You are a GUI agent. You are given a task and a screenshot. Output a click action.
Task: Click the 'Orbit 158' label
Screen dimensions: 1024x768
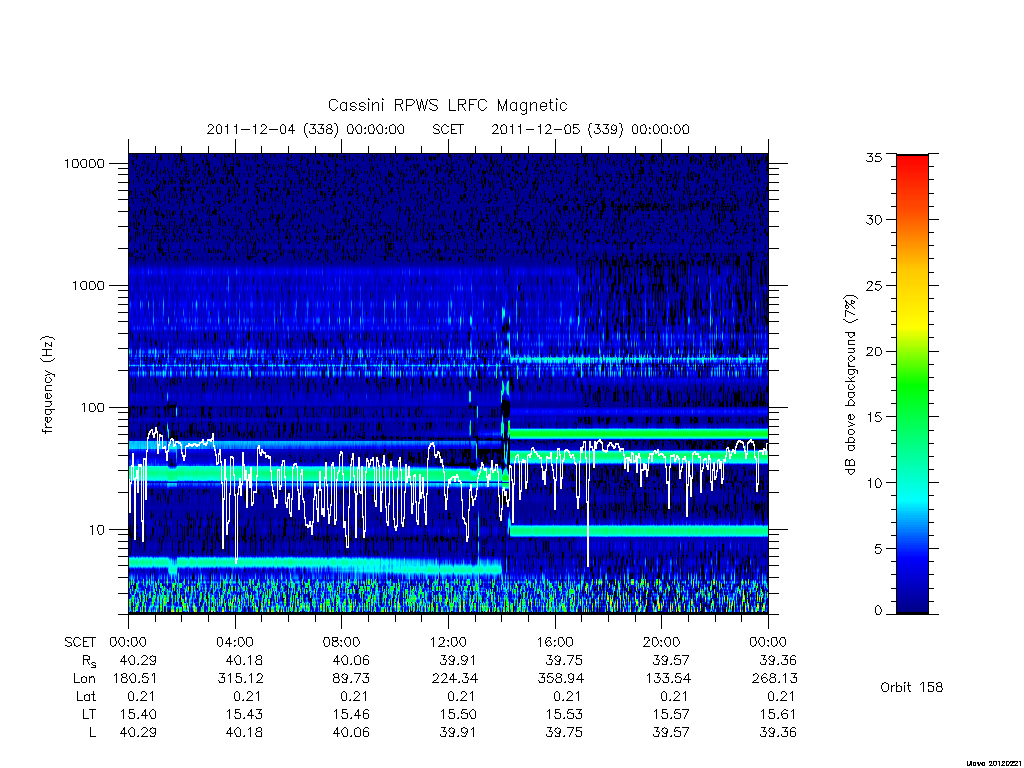pyautogui.click(x=912, y=688)
